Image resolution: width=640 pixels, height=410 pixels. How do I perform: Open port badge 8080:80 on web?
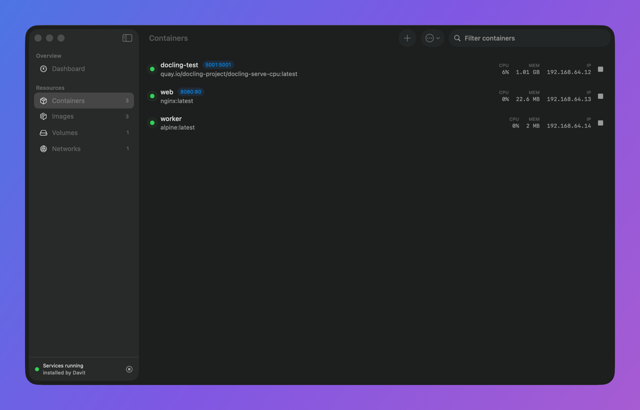191,92
